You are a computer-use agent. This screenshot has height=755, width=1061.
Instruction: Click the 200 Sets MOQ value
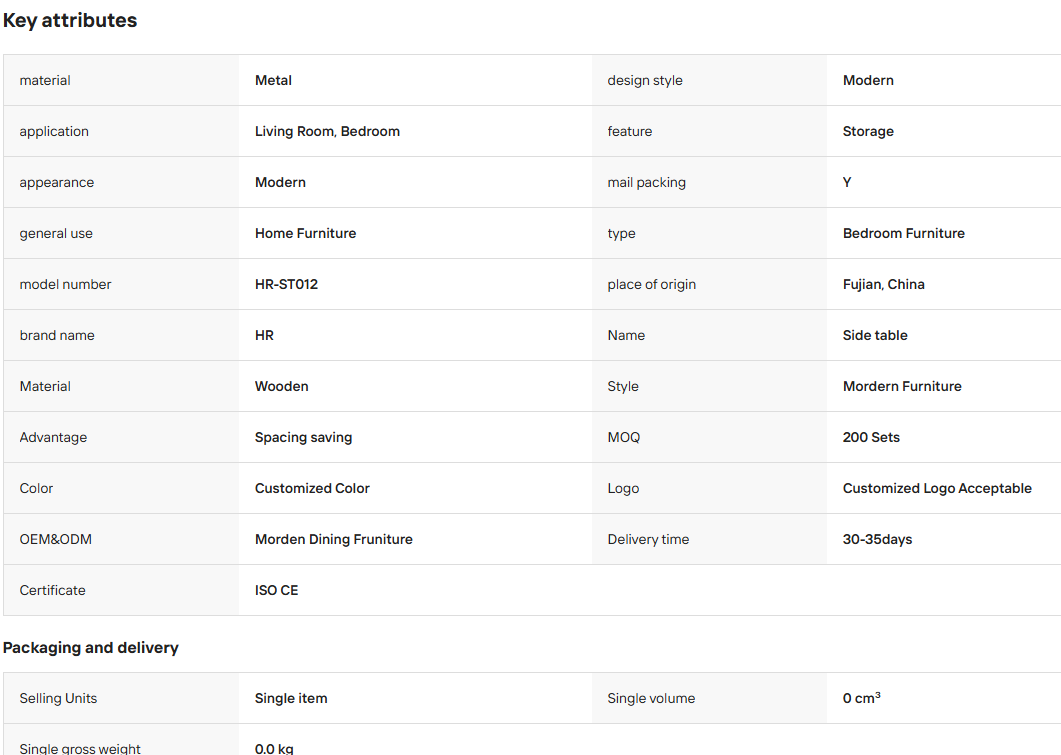click(x=872, y=437)
